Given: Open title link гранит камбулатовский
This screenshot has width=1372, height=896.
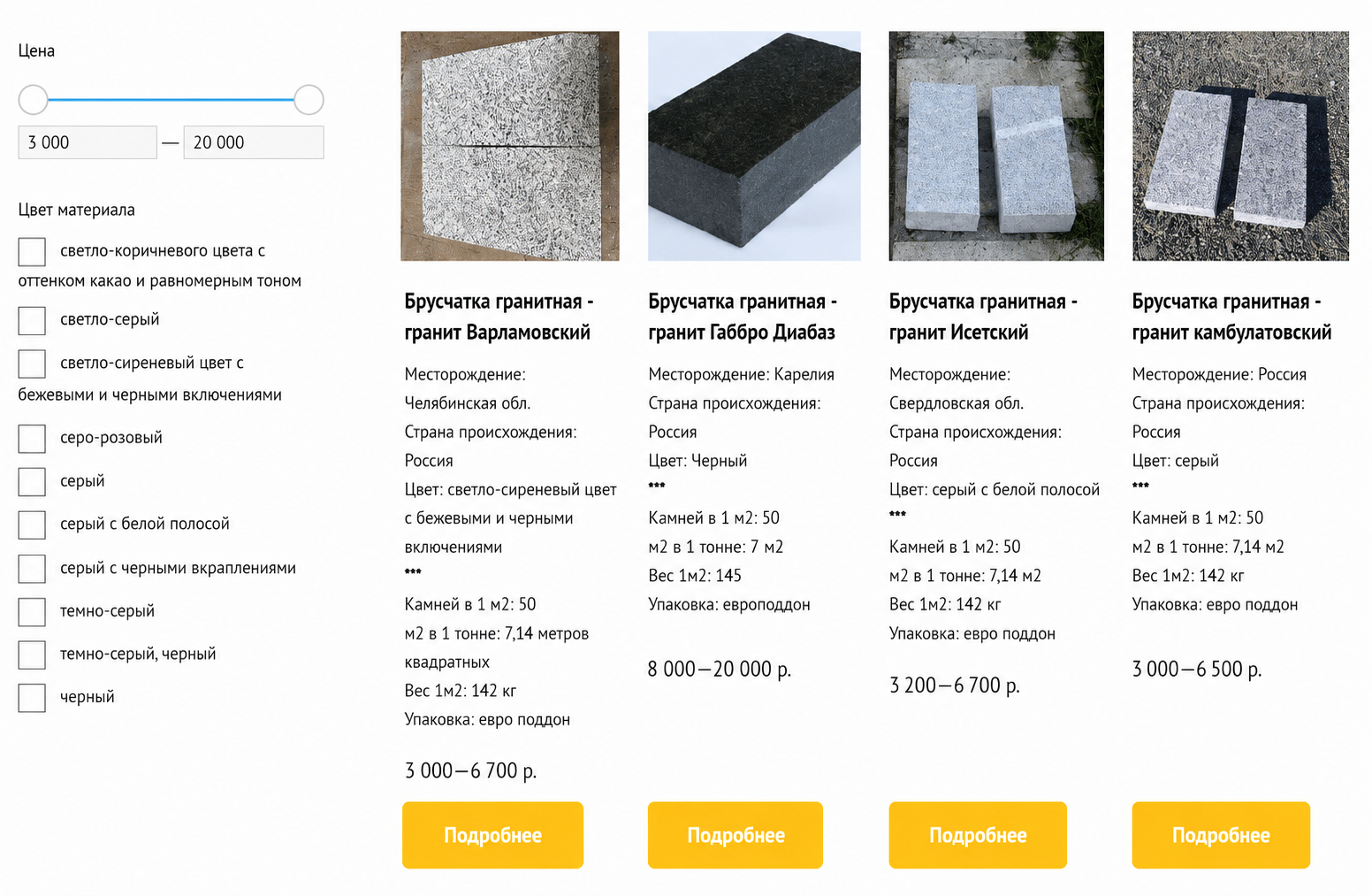Looking at the screenshot, I should tap(1231, 317).
